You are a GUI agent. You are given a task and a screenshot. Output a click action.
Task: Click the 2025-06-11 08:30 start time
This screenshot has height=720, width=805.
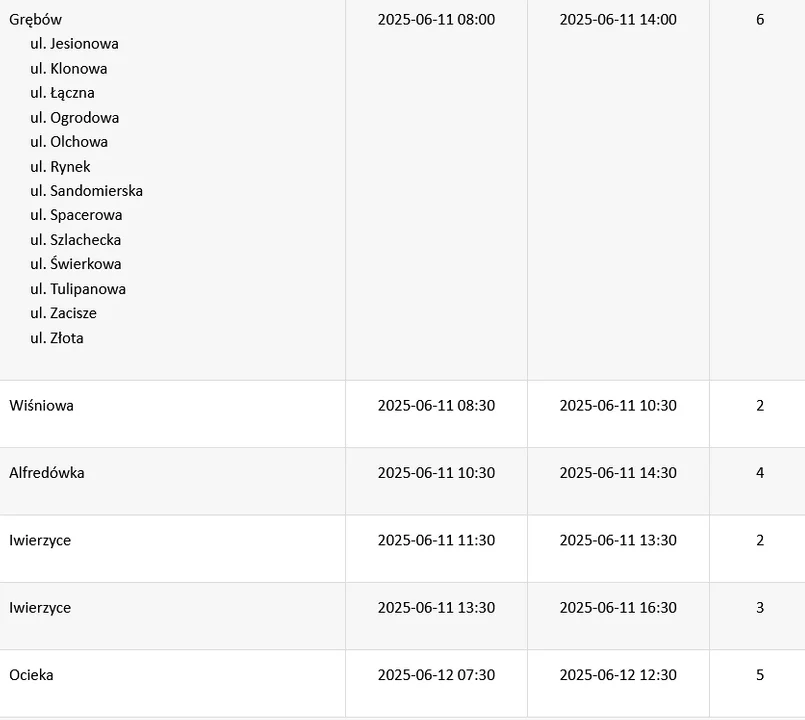coord(436,405)
